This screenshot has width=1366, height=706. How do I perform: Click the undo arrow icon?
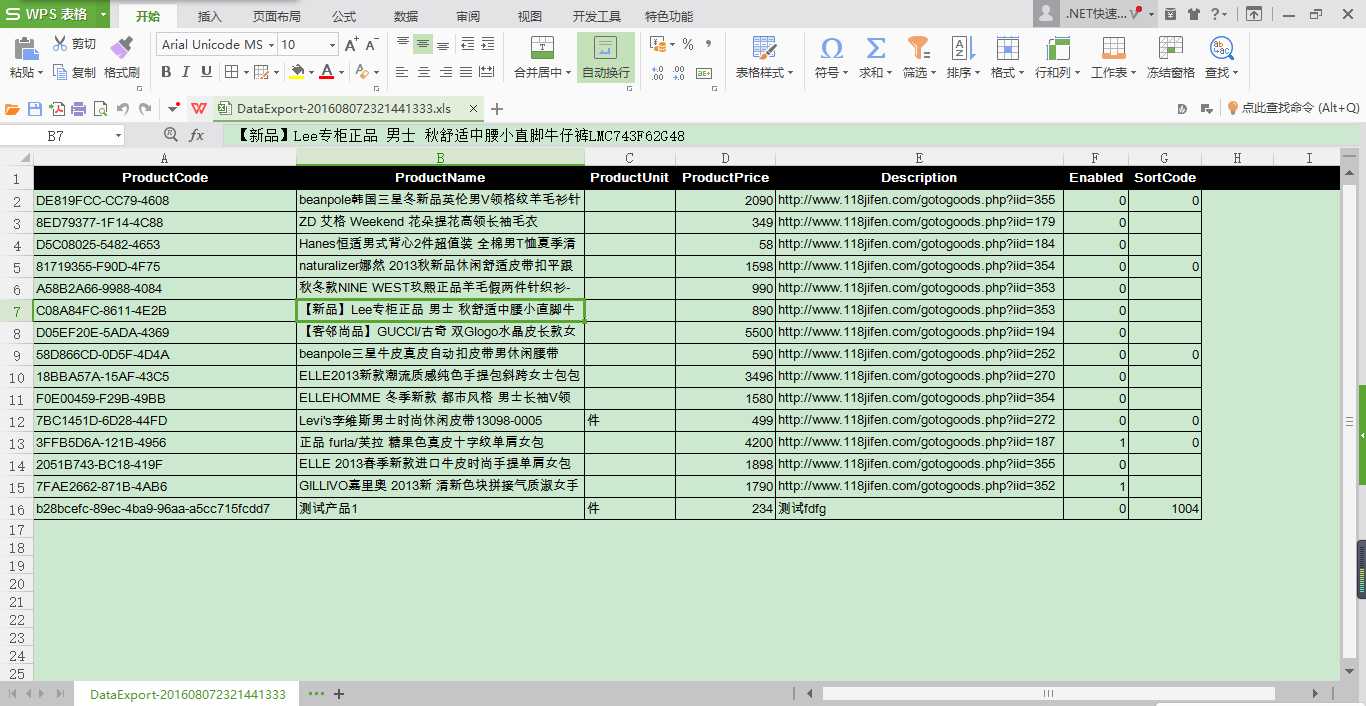pyautogui.click(x=123, y=109)
